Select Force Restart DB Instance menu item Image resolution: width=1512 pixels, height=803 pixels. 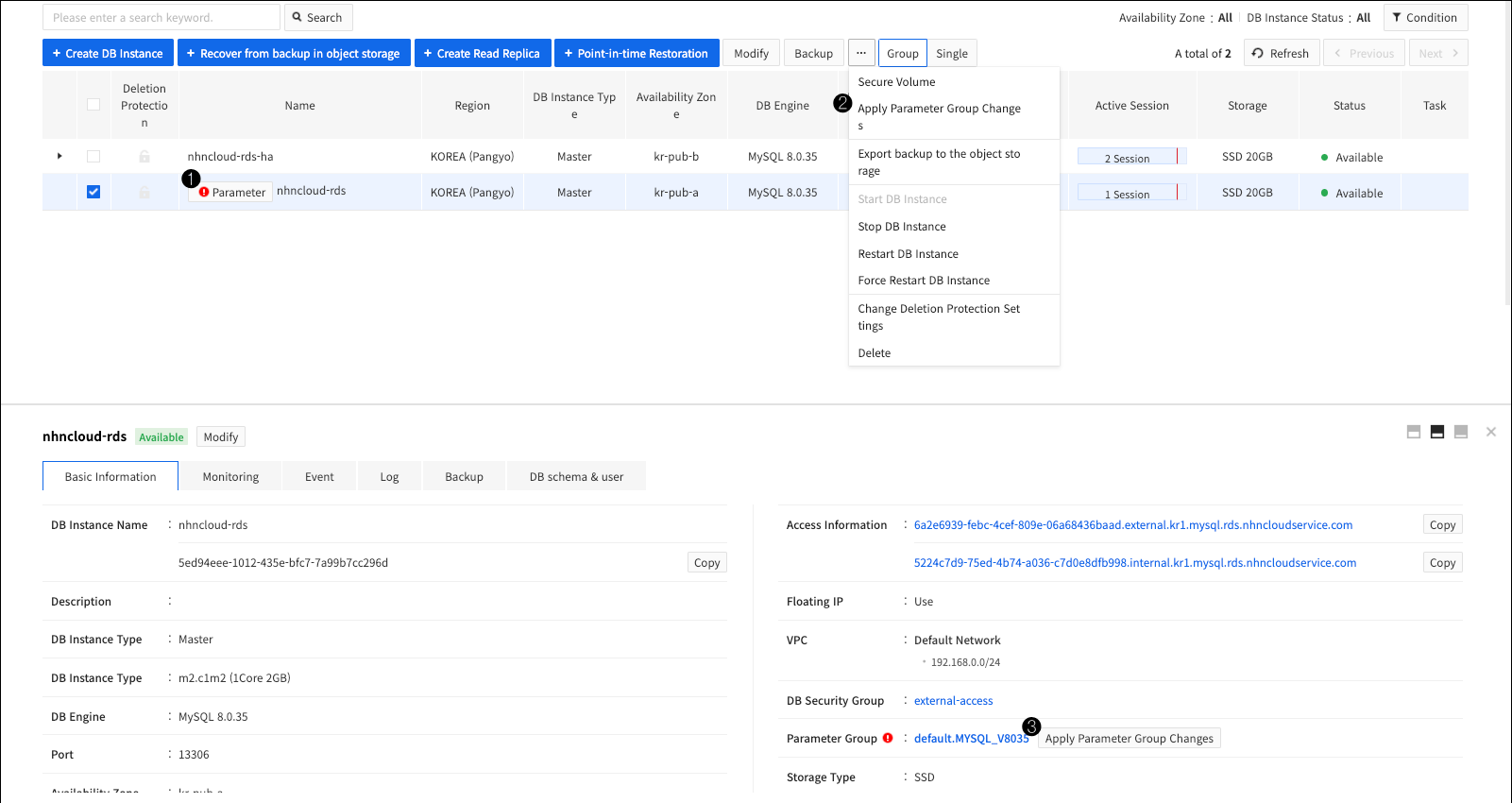(954, 281)
